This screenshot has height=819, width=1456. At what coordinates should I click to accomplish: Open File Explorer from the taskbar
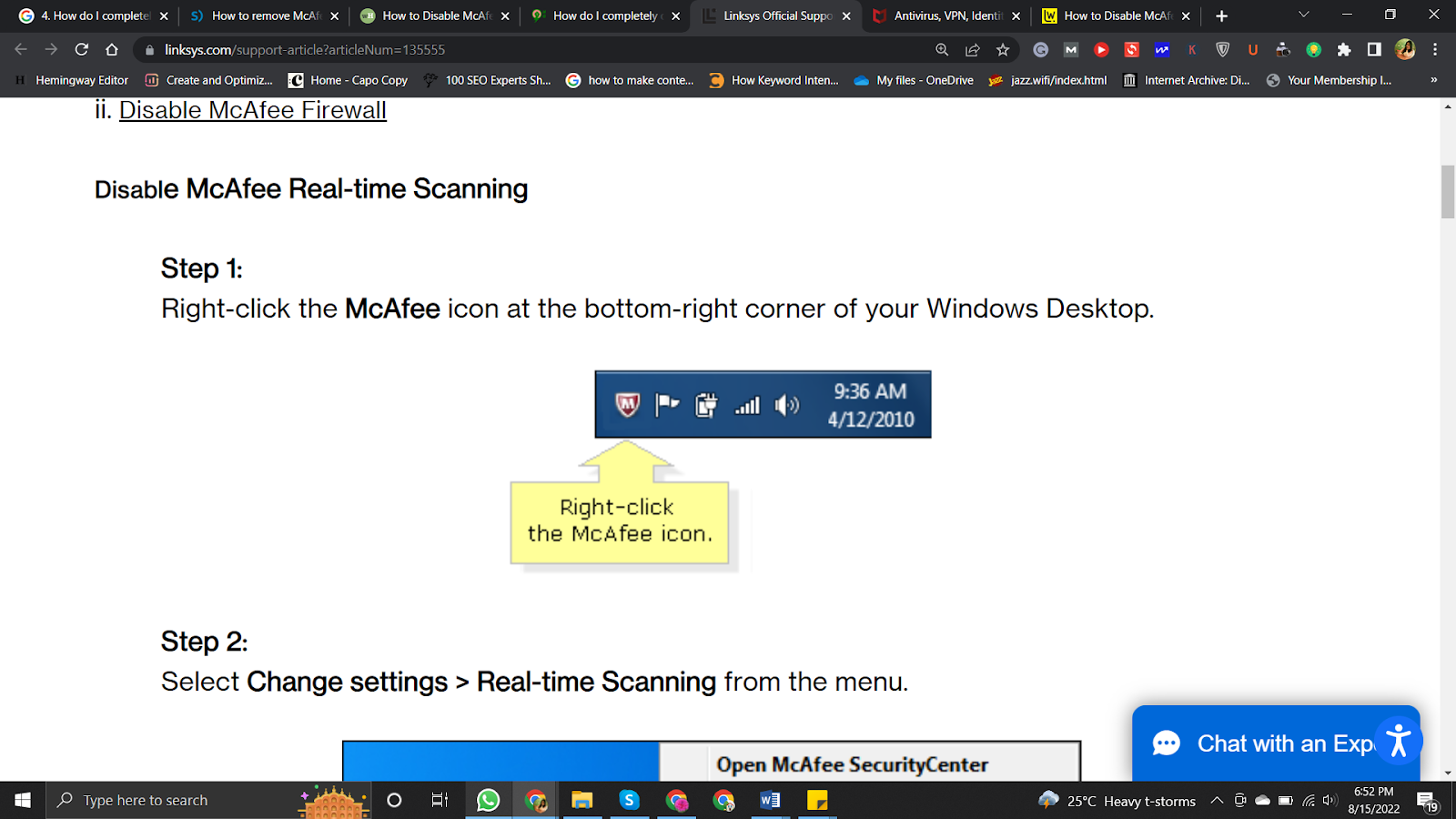pos(581,800)
